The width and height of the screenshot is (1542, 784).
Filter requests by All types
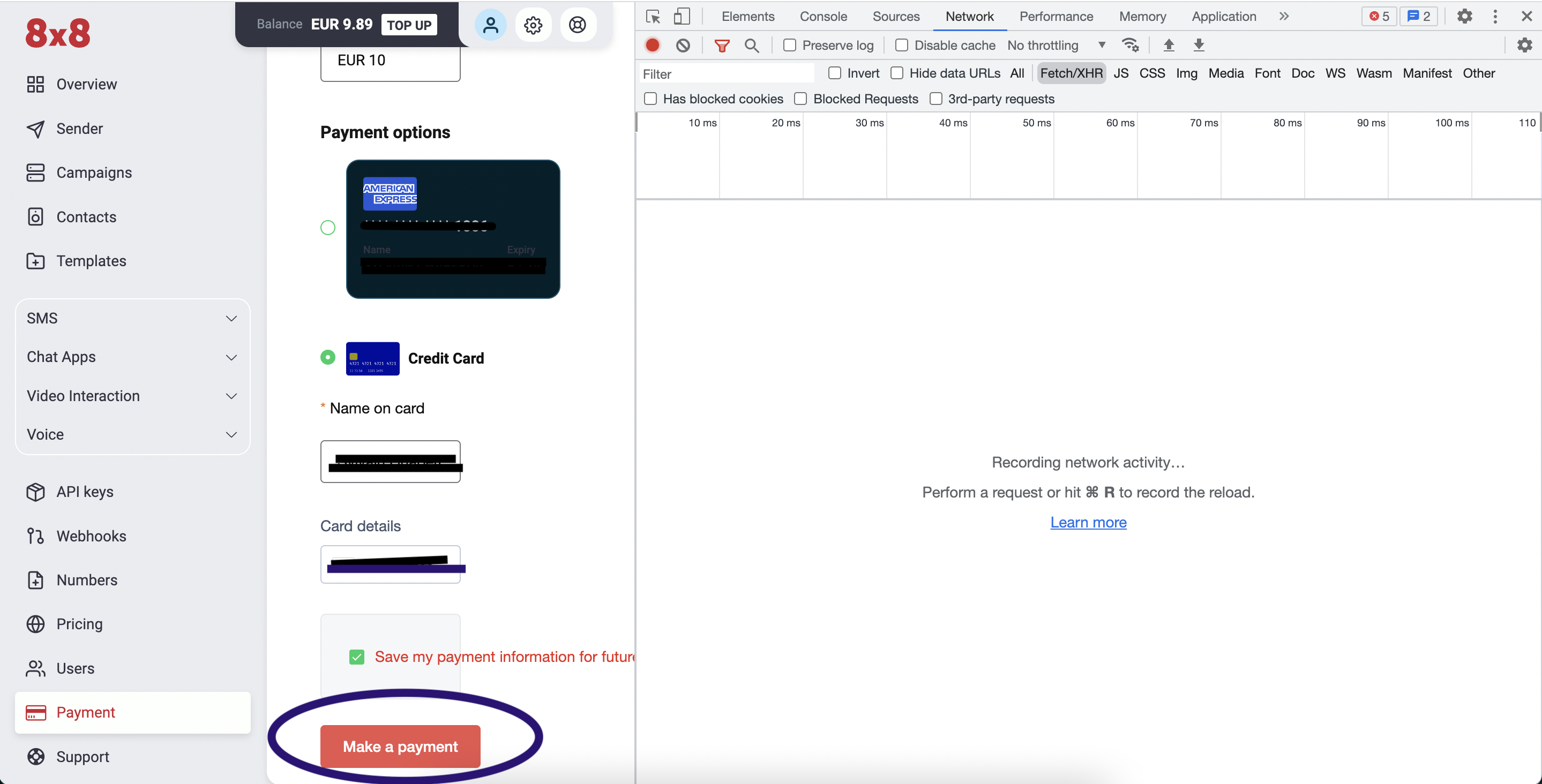coord(1017,73)
